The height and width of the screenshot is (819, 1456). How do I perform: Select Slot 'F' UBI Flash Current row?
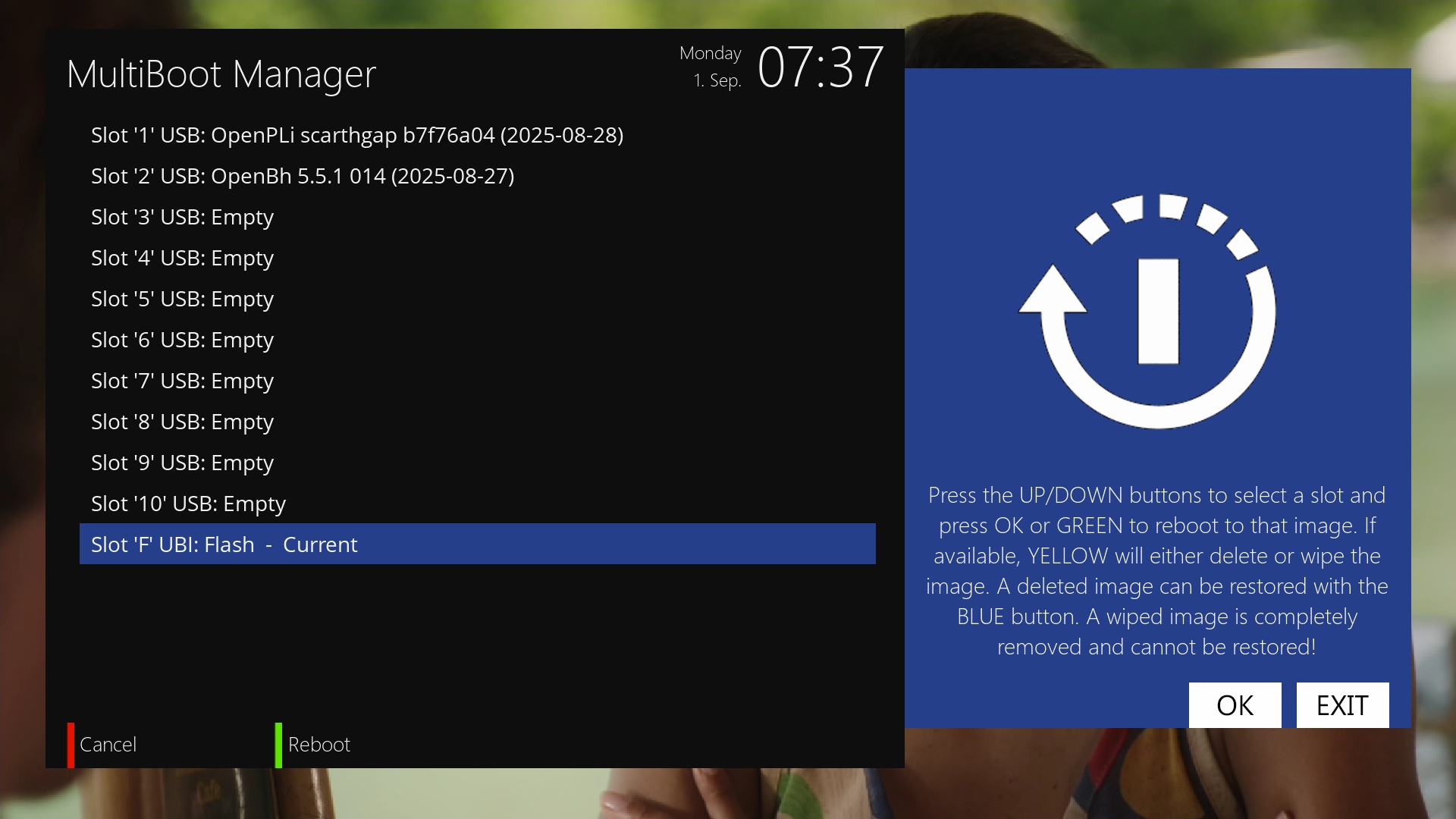(x=478, y=544)
